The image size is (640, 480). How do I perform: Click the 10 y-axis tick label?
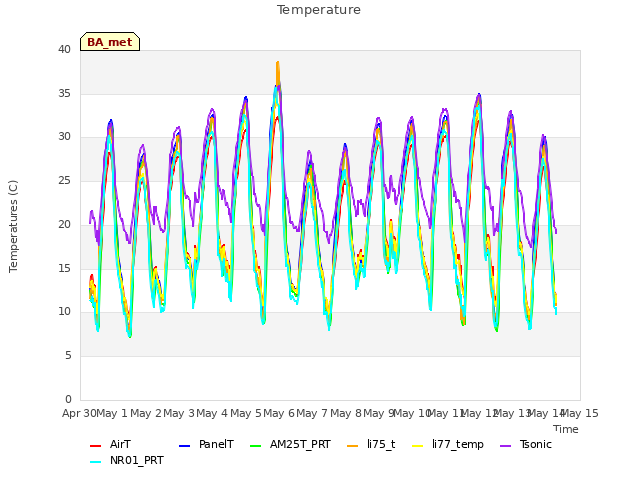pyautogui.click(x=64, y=312)
